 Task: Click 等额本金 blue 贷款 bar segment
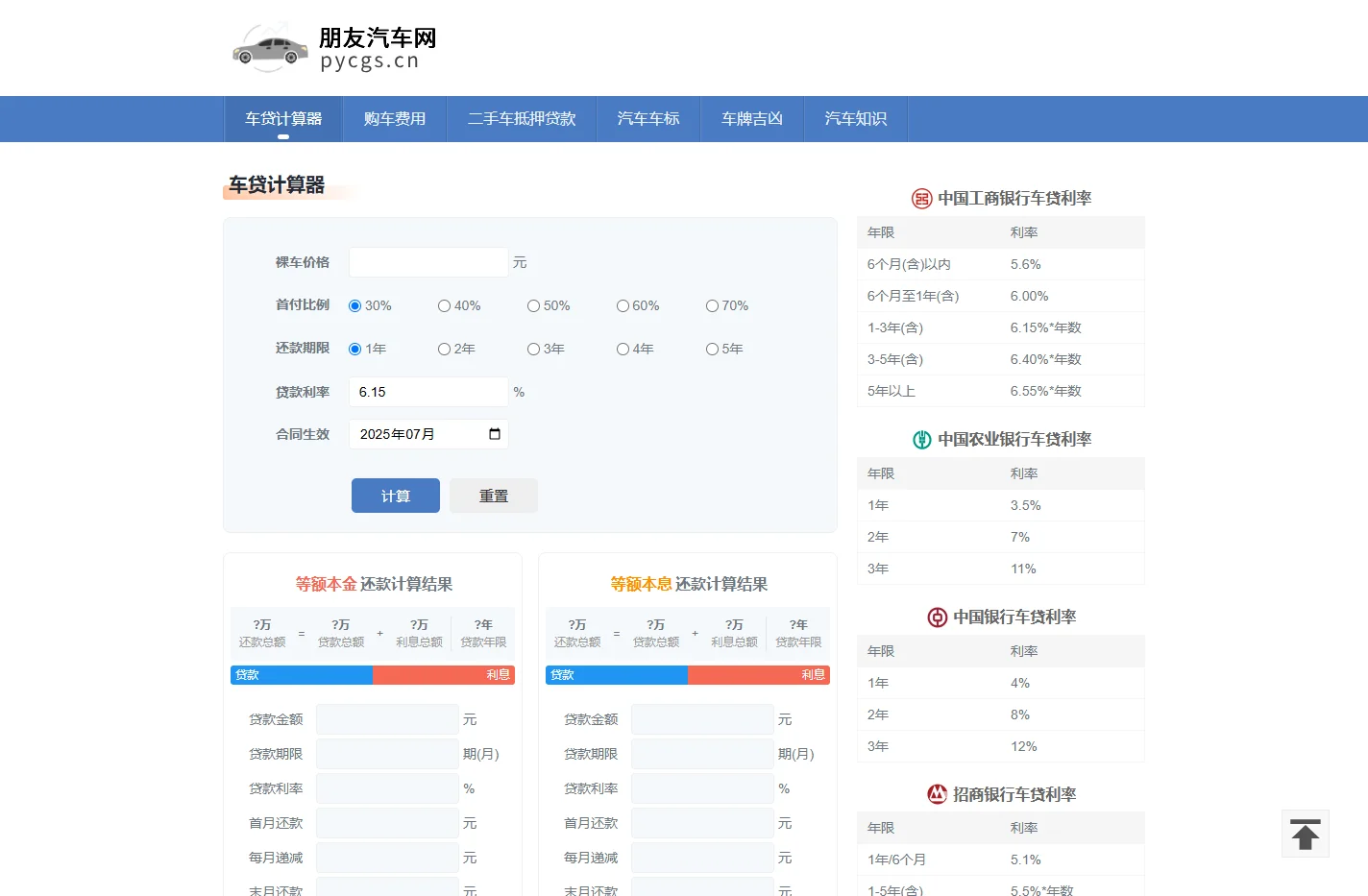[x=302, y=675]
